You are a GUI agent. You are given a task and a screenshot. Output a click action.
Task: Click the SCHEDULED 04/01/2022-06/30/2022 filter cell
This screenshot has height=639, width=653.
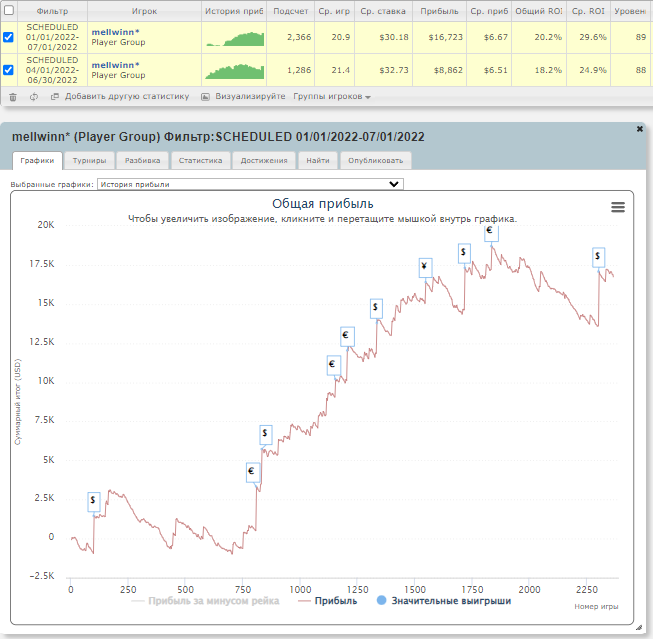[x=52, y=70]
